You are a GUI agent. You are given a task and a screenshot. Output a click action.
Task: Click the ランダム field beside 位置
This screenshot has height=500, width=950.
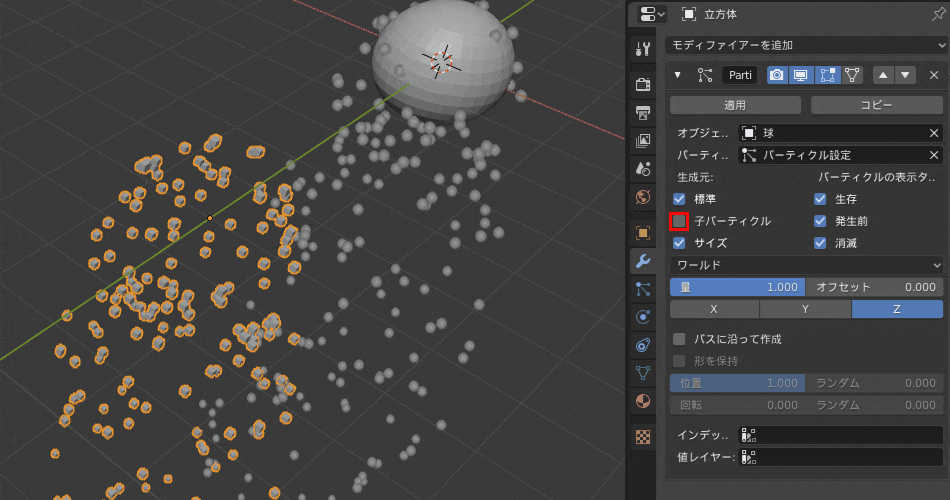click(874, 383)
